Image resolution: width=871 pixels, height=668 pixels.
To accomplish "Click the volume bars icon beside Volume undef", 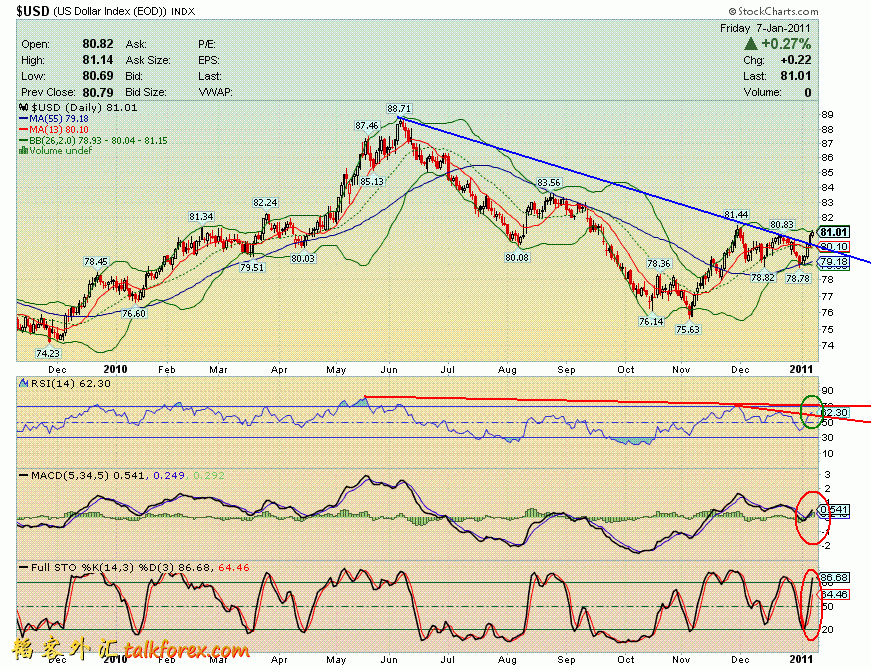I will 24,150.
